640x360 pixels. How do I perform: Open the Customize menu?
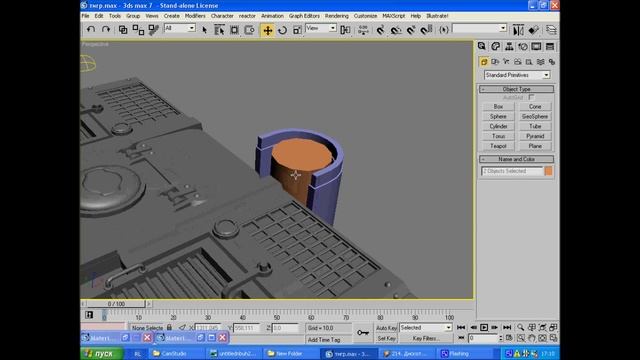365,16
